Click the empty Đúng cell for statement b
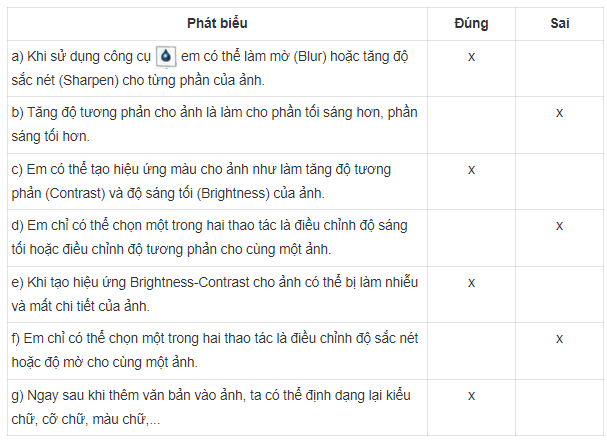 (x=471, y=122)
